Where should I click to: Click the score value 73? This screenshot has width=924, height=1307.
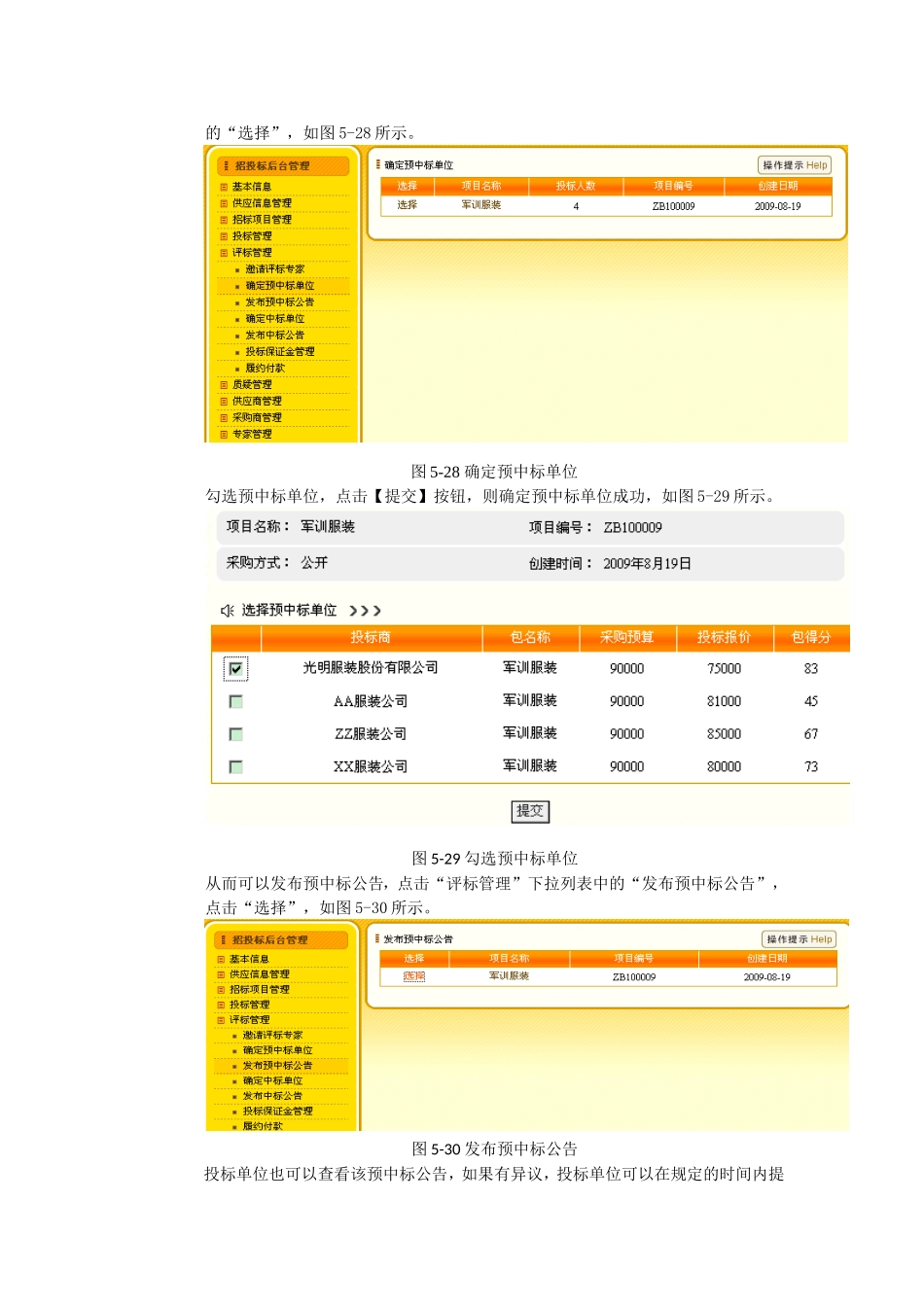click(x=811, y=767)
